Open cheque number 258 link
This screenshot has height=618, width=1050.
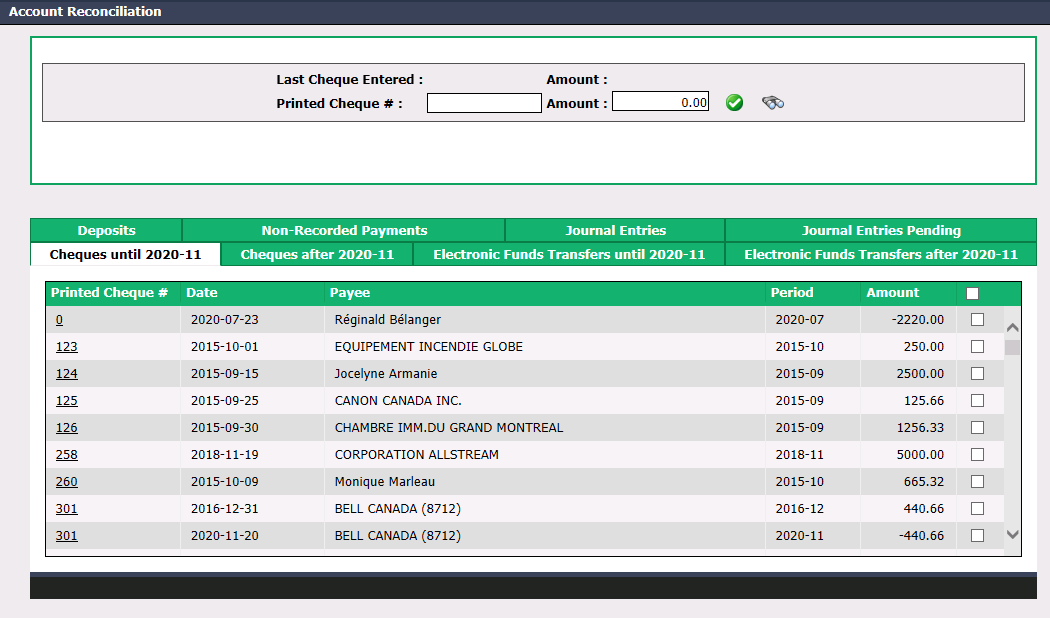coord(66,455)
